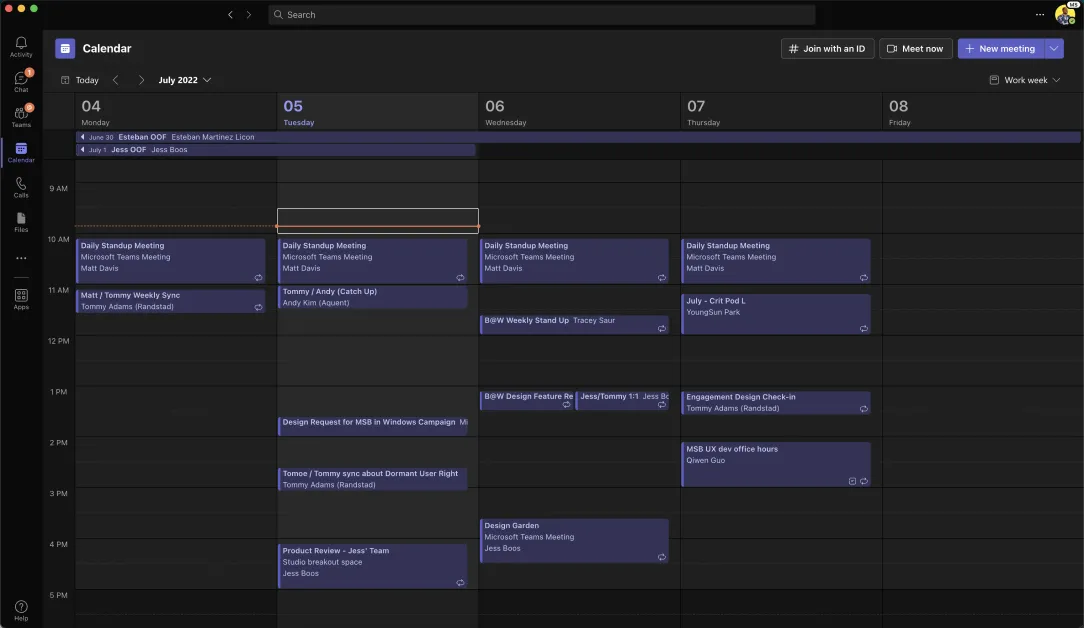
Task: Open the Apps store icon
Action: (x=21, y=299)
